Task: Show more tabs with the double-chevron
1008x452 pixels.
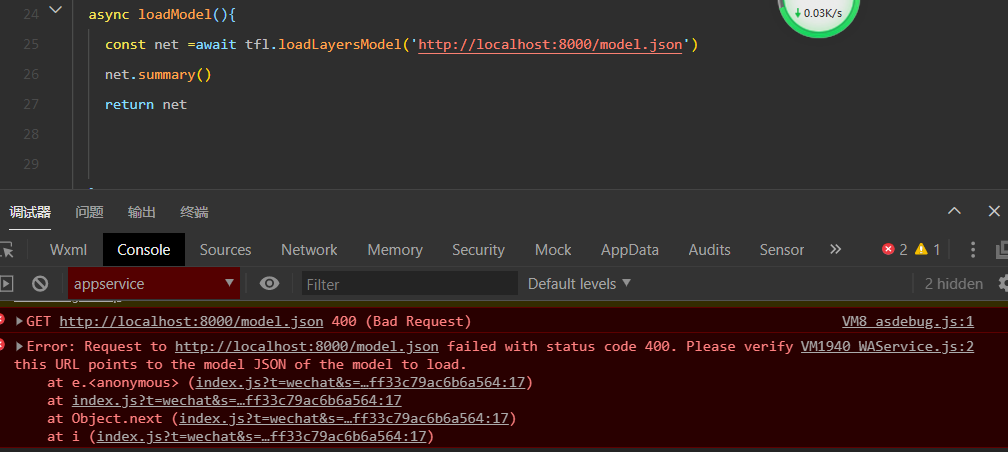Action: click(x=836, y=249)
